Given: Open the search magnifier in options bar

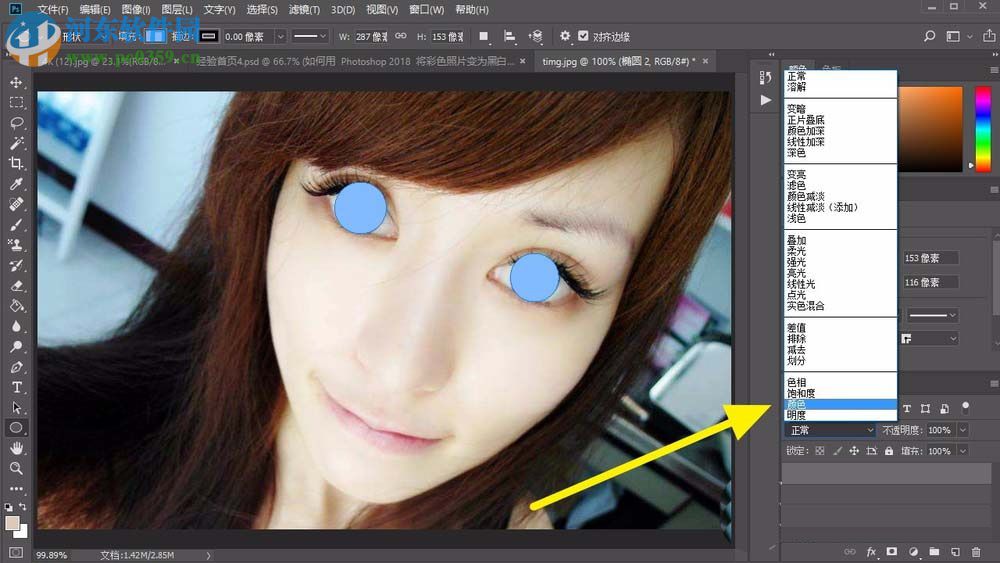Looking at the screenshot, I should (929, 36).
